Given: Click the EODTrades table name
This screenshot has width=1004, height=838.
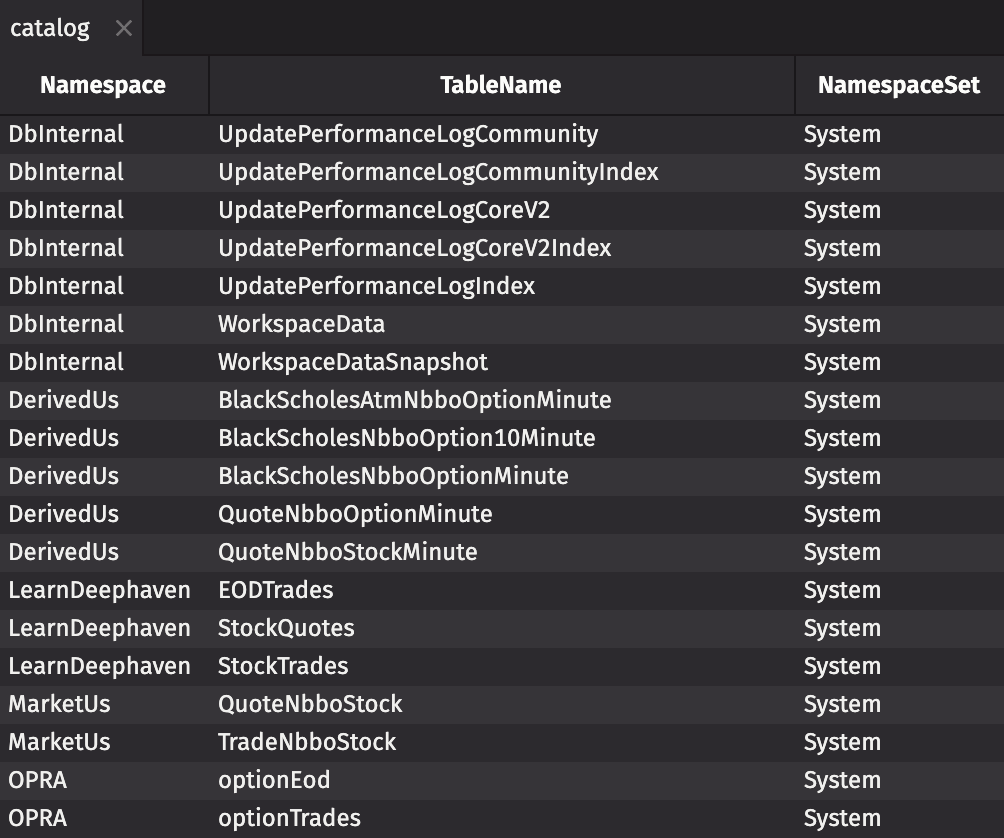Looking at the screenshot, I should point(275,590).
